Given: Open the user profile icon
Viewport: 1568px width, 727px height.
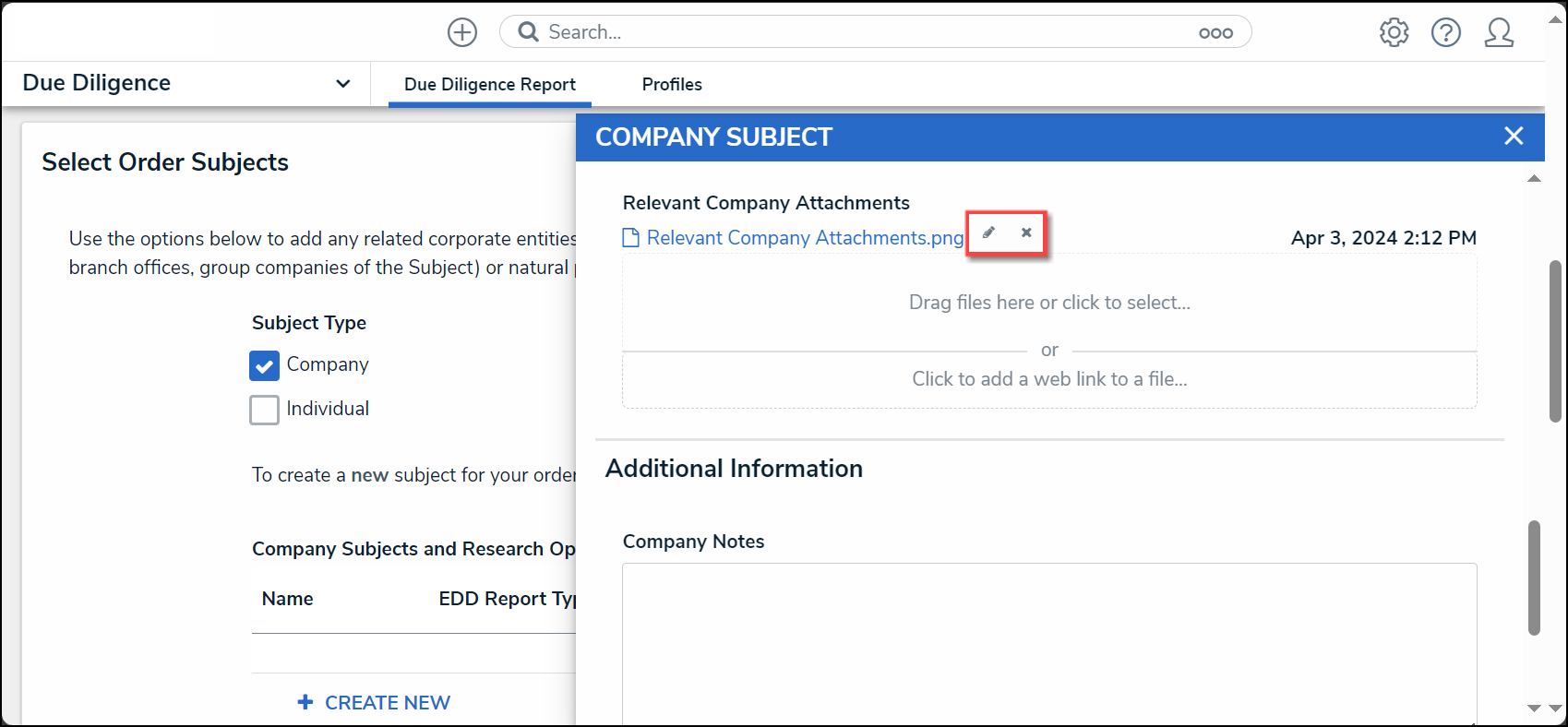Looking at the screenshot, I should click(x=1499, y=32).
